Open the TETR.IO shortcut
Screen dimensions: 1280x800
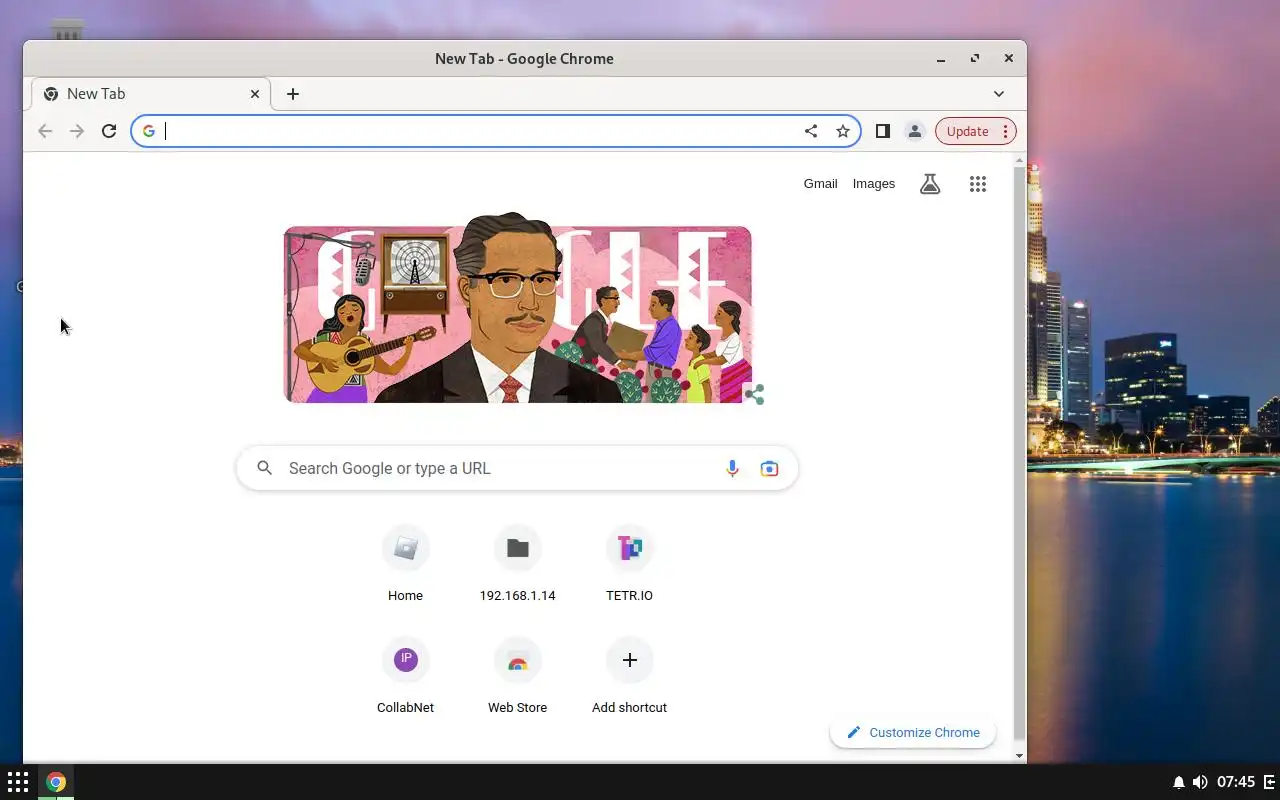(x=629, y=565)
